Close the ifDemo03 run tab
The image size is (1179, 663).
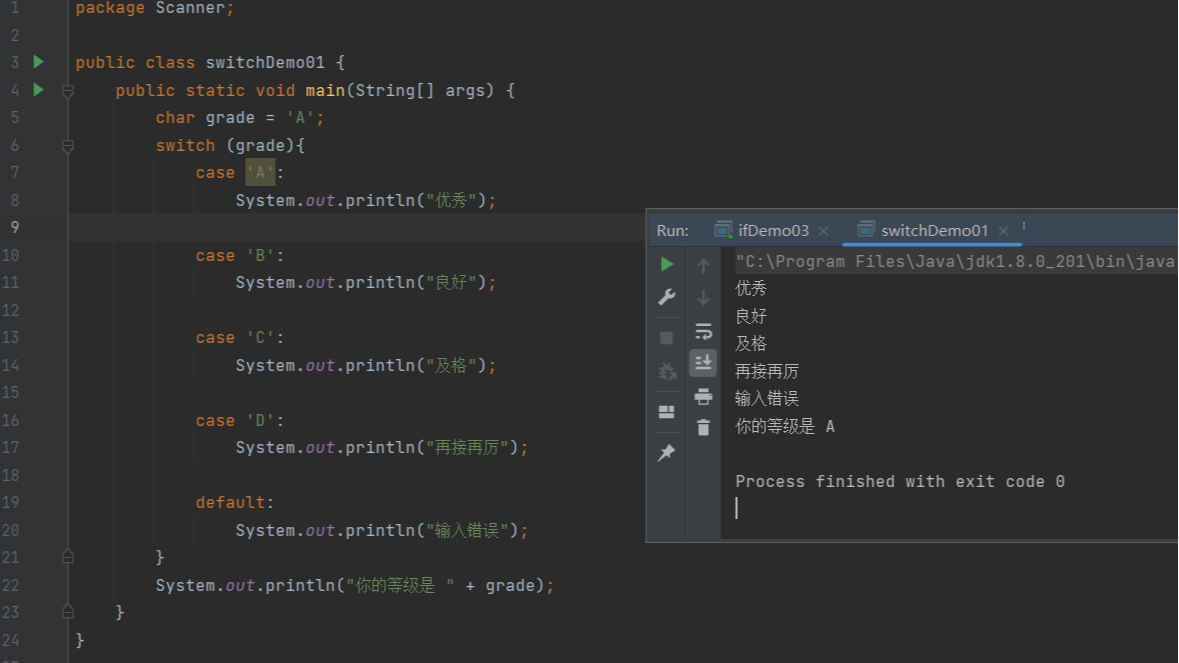[x=824, y=231]
